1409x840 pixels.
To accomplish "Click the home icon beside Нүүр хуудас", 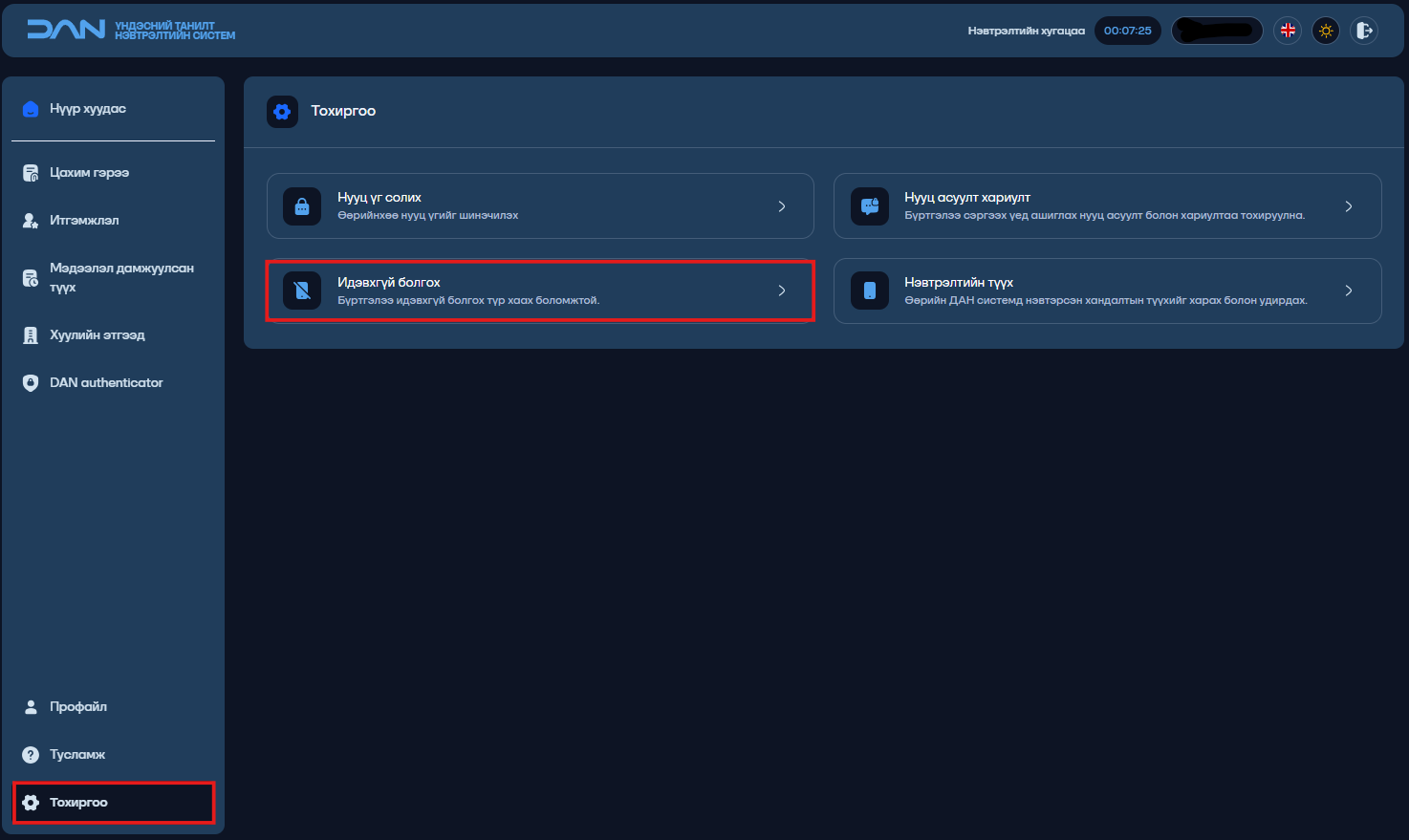I will point(31,109).
